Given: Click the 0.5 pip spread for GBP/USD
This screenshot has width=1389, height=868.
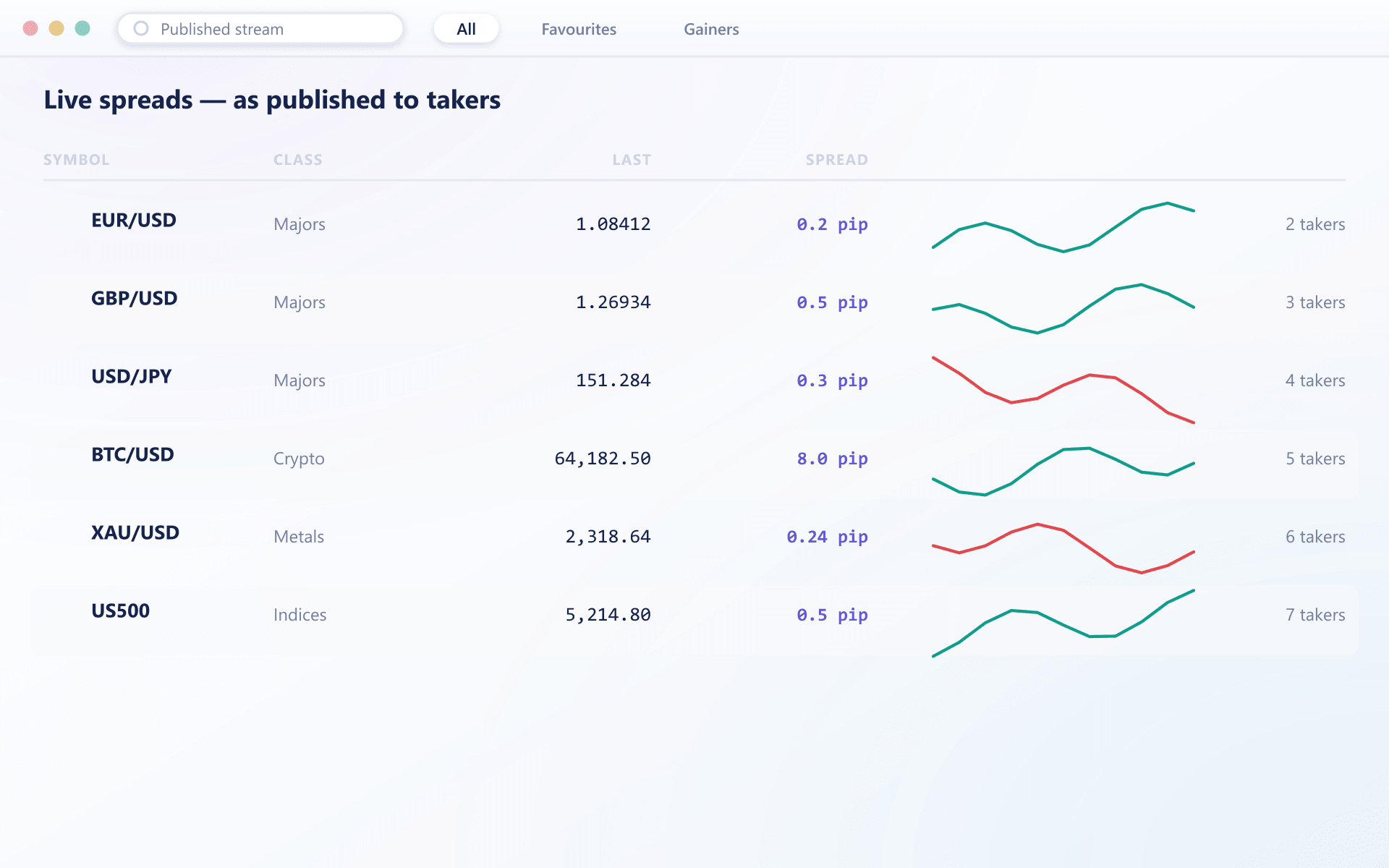Looking at the screenshot, I should [x=832, y=302].
